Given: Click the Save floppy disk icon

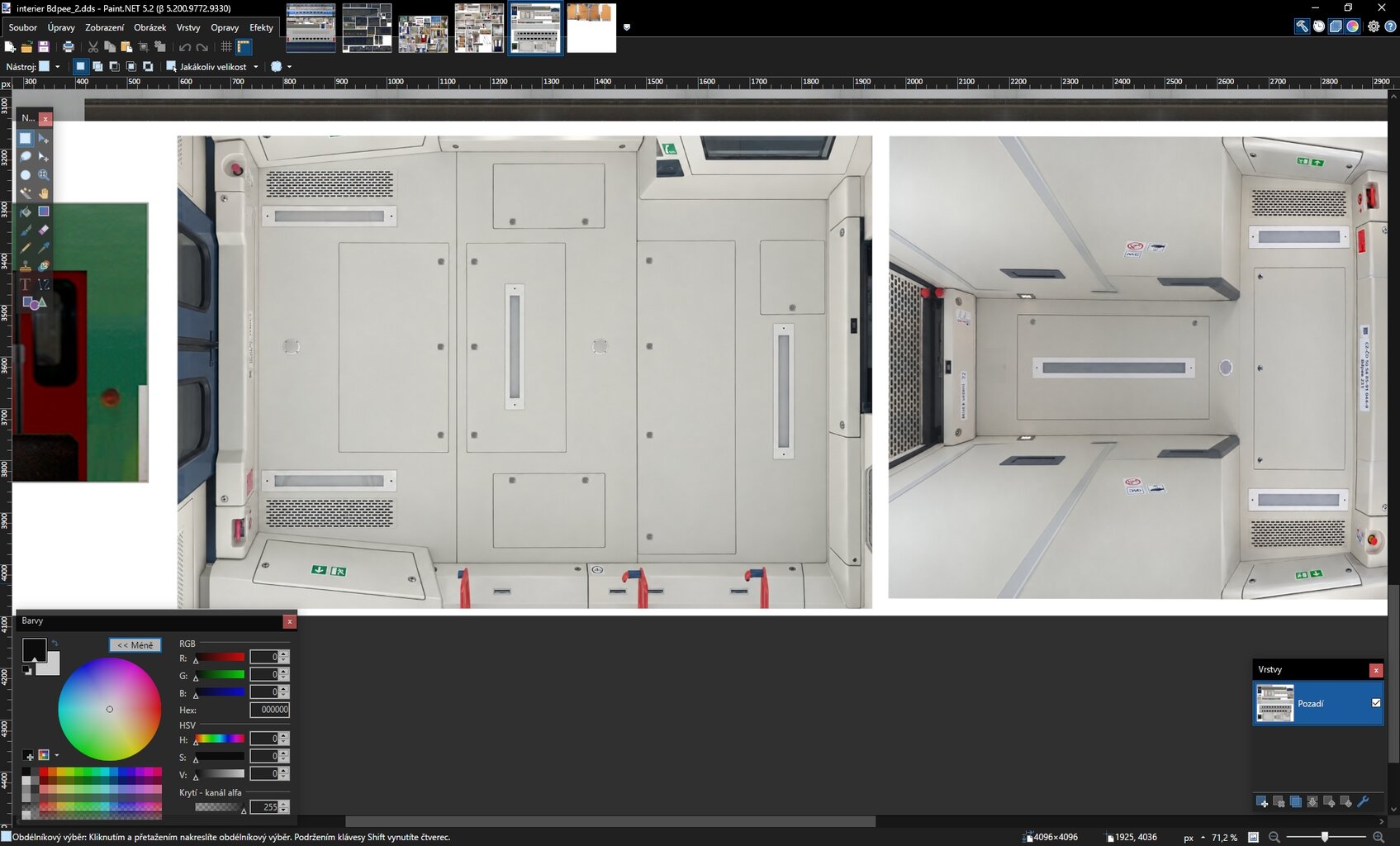Looking at the screenshot, I should [x=44, y=47].
